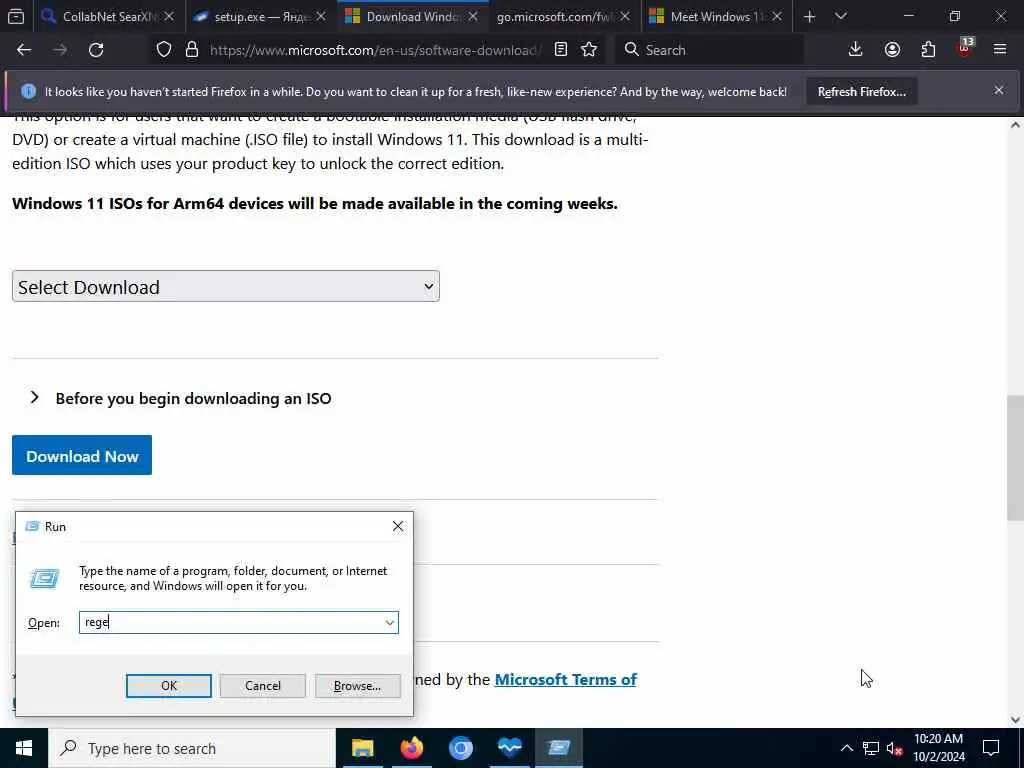Go back with the browser back arrow
Screen dimensions: 1024x768
24,50
